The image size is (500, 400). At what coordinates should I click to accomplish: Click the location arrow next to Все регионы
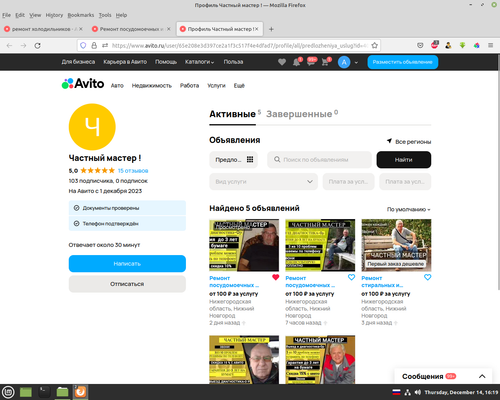point(389,141)
